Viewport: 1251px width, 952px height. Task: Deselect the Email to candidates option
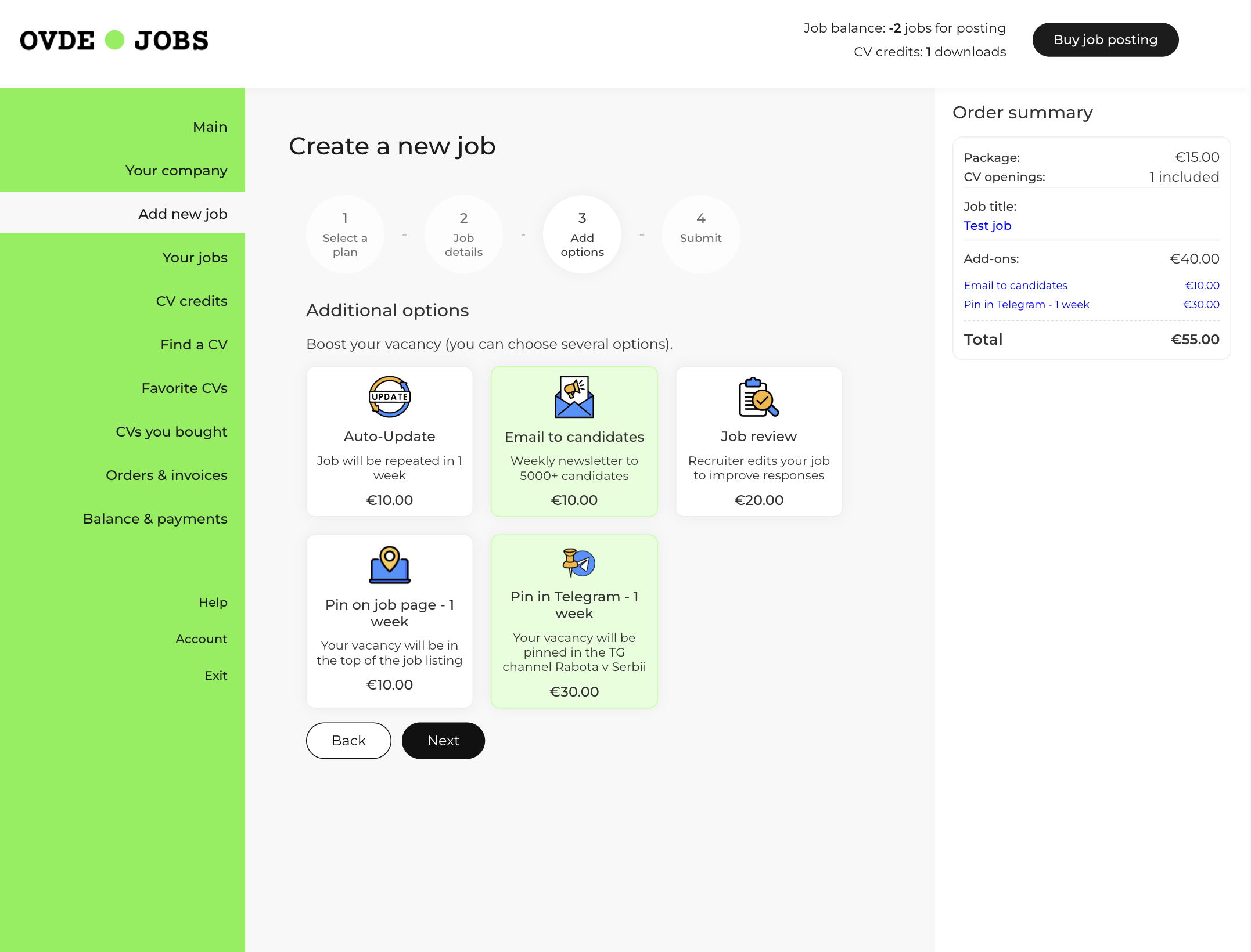[x=574, y=442]
